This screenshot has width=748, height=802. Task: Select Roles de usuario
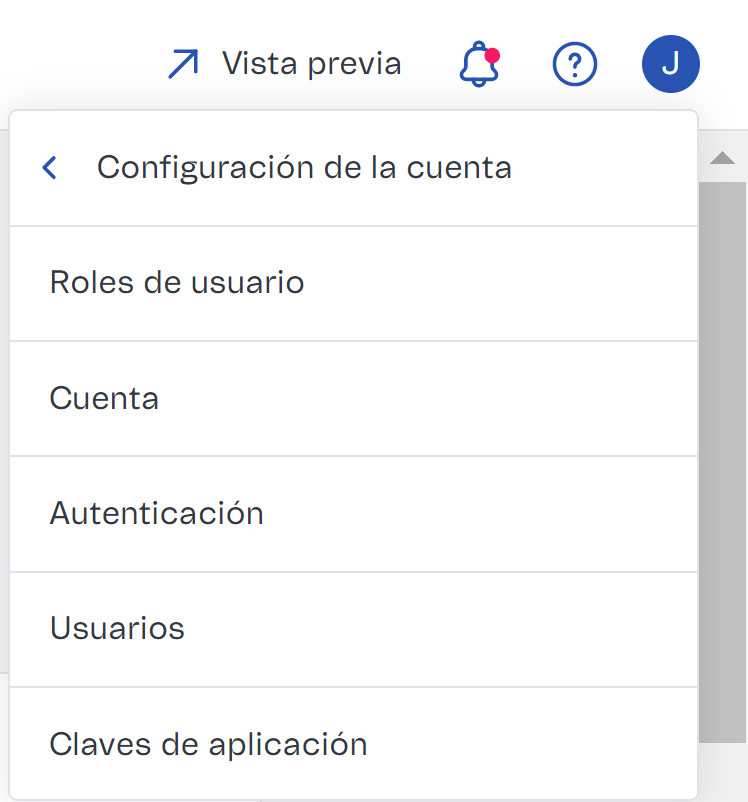pos(176,283)
